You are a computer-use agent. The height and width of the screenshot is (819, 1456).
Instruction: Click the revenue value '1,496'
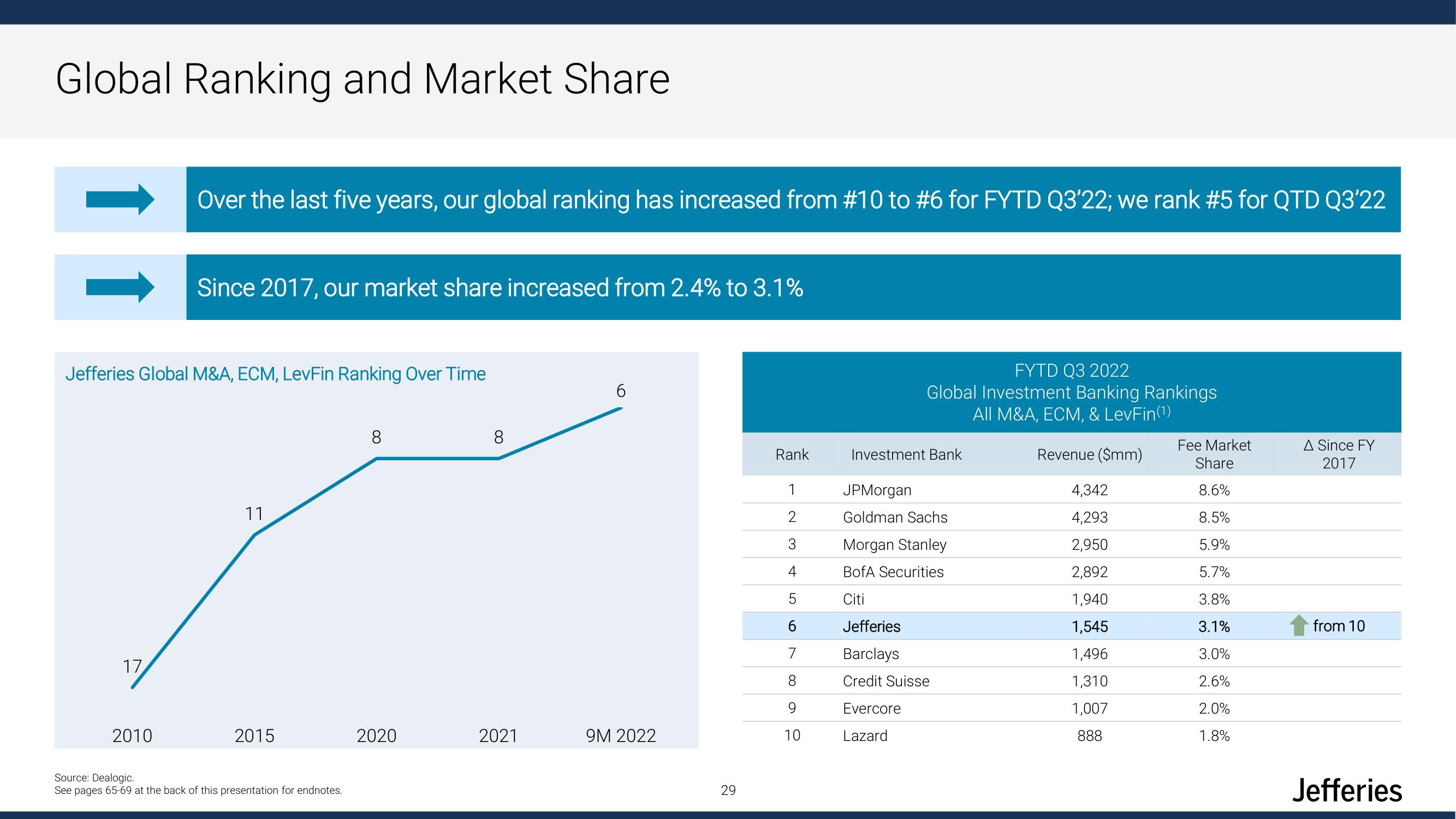pyautogui.click(x=1090, y=654)
